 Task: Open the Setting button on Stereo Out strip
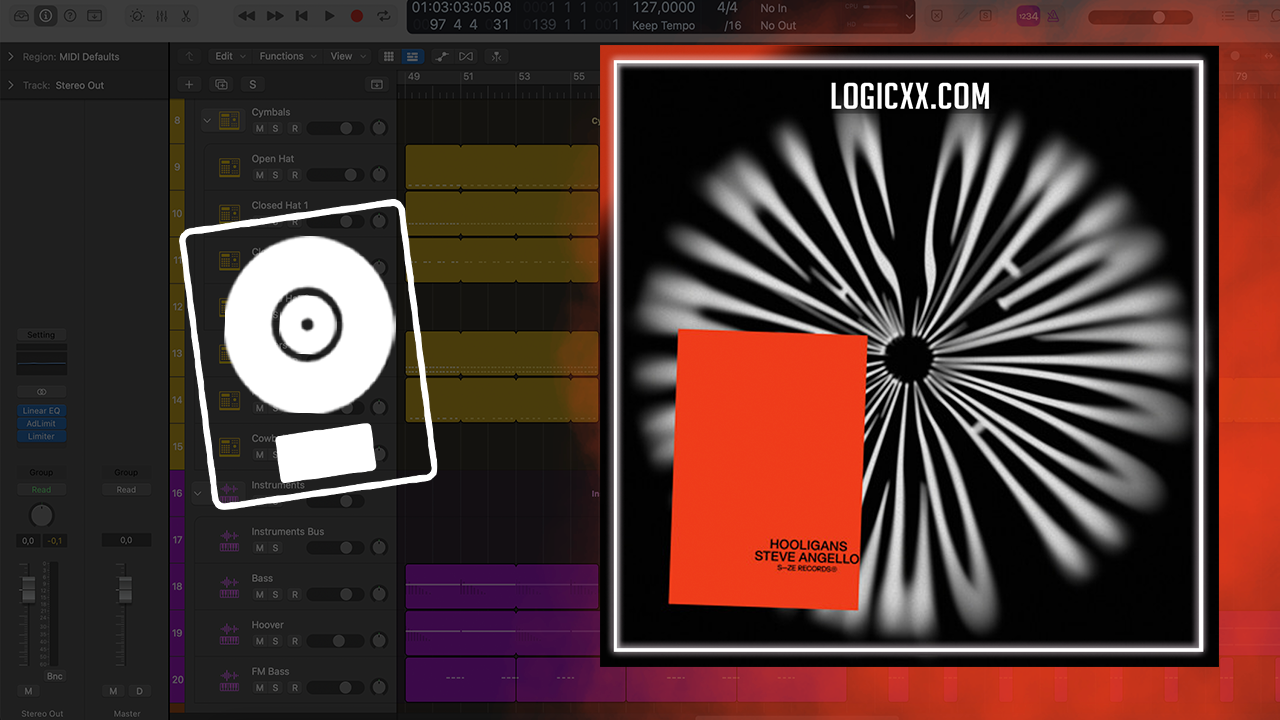41,335
